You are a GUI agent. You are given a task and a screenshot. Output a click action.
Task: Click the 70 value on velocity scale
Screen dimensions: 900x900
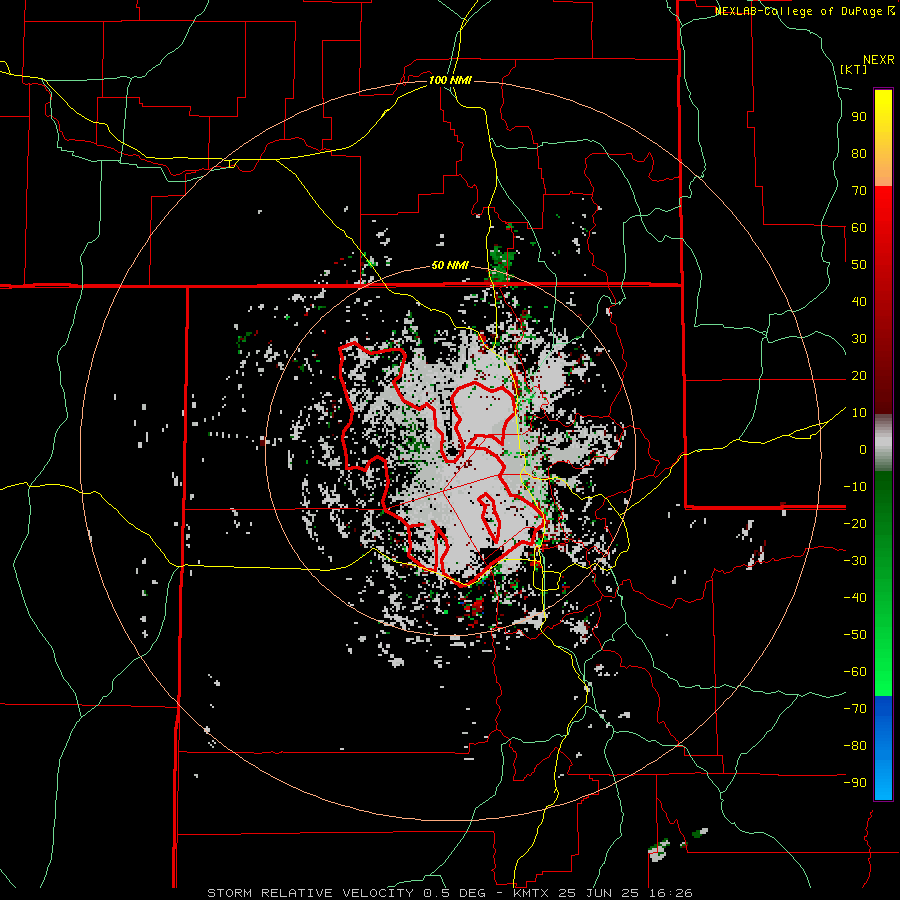tap(859, 191)
